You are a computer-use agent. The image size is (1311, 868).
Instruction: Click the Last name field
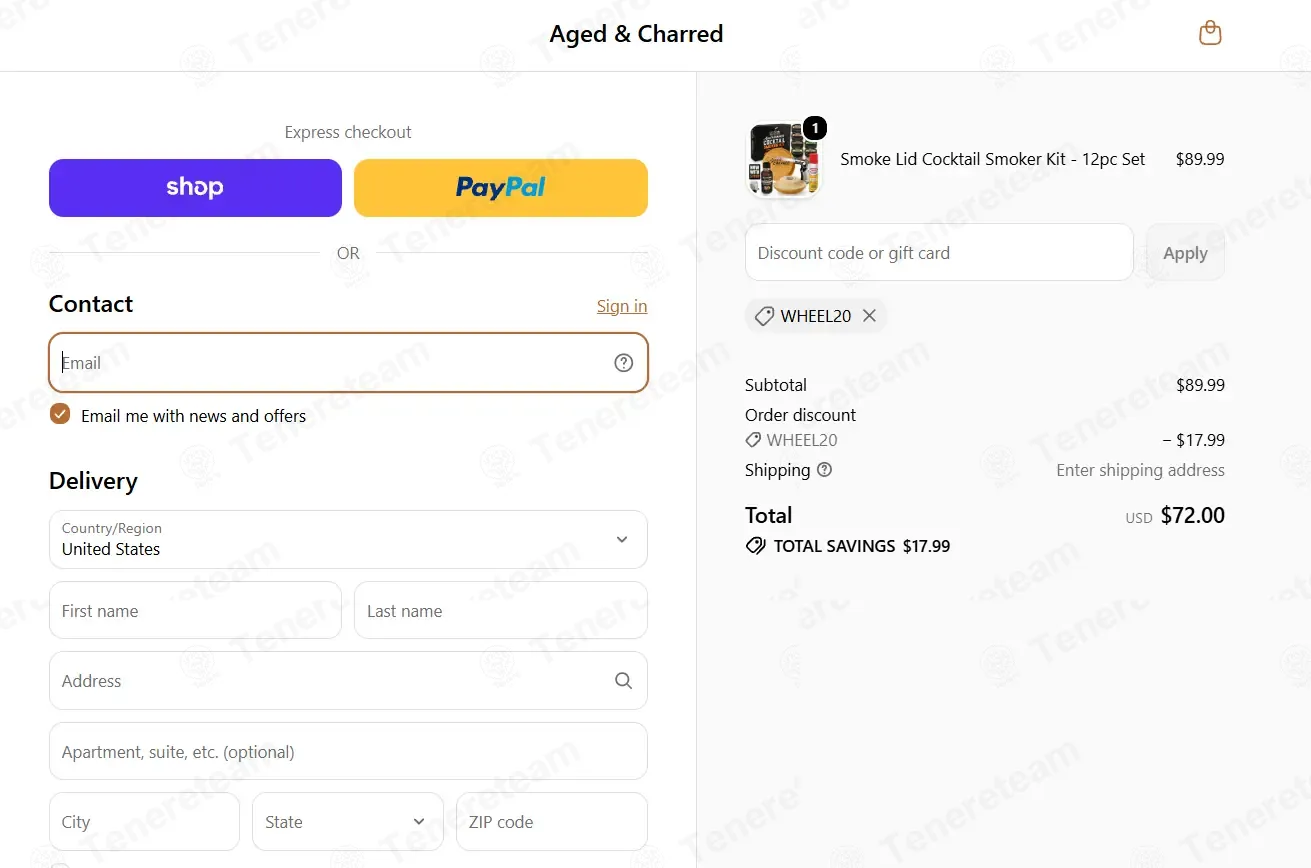(x=501, y=611)
